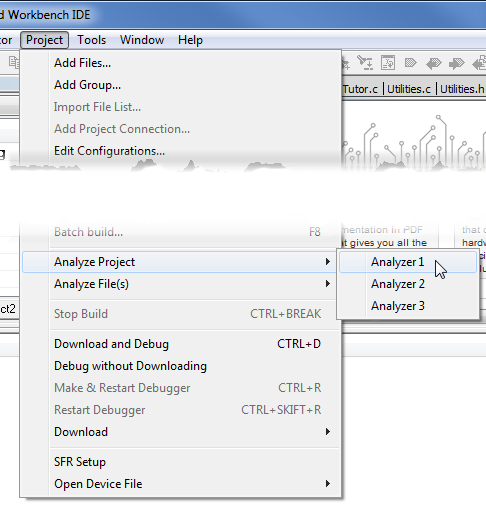486x508 pixels.
Task: Open the Tools menu
Action: pos(91,40)
